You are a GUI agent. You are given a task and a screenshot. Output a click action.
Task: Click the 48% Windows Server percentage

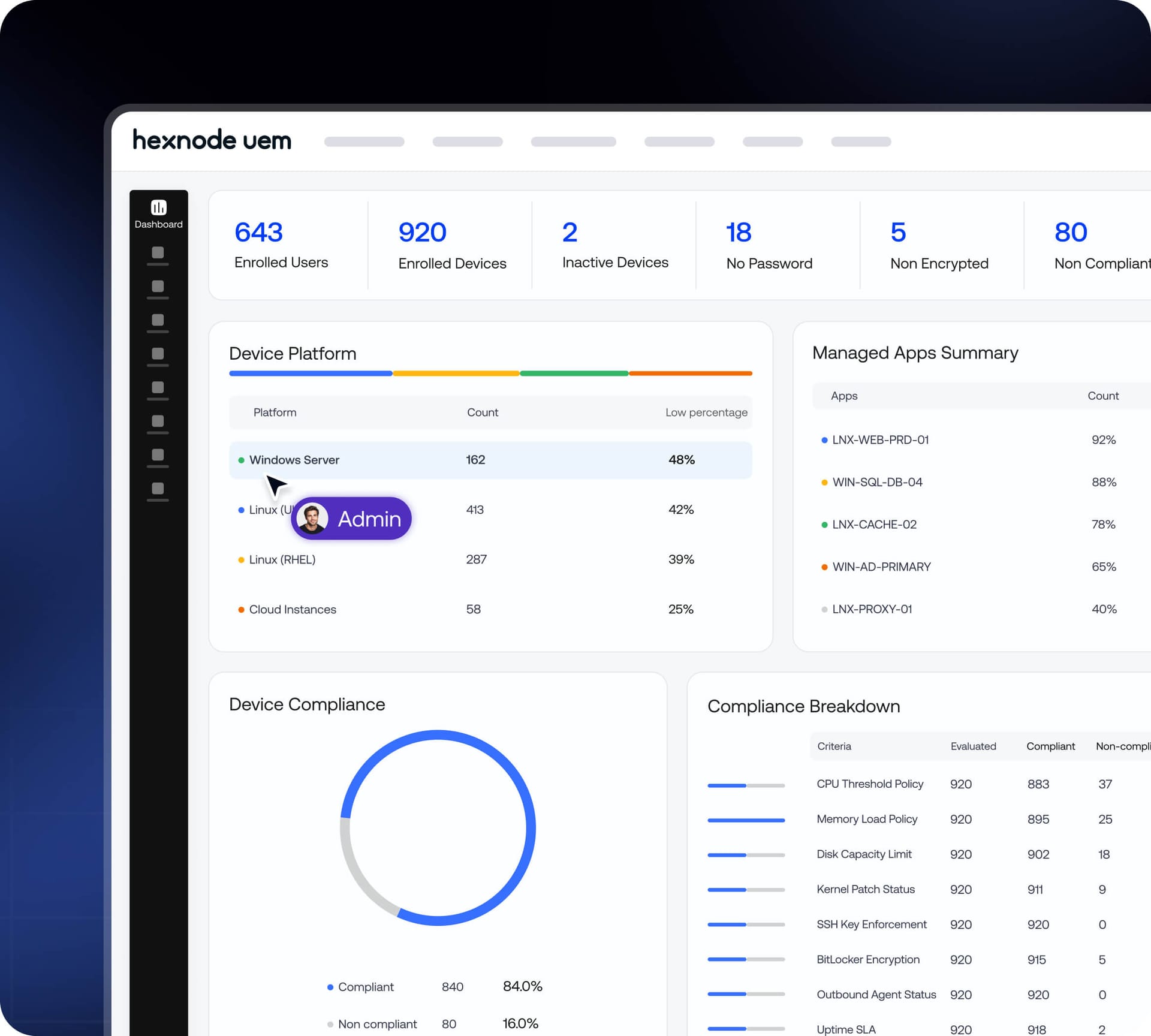tap(682, 460)
